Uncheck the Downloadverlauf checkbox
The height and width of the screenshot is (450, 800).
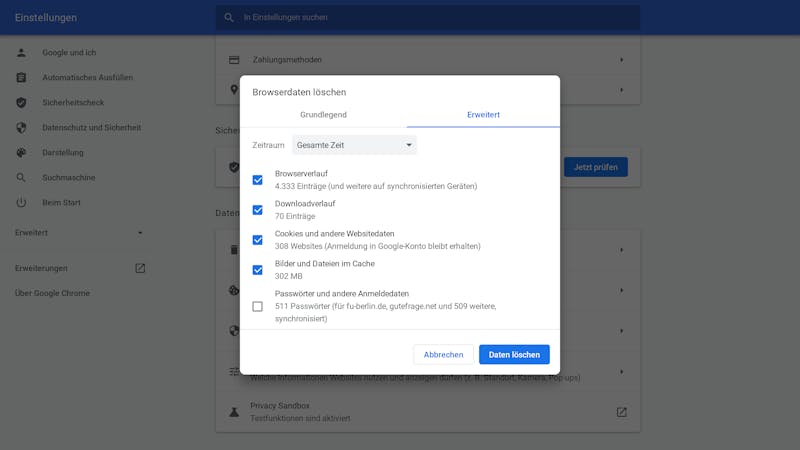point(258,210)
